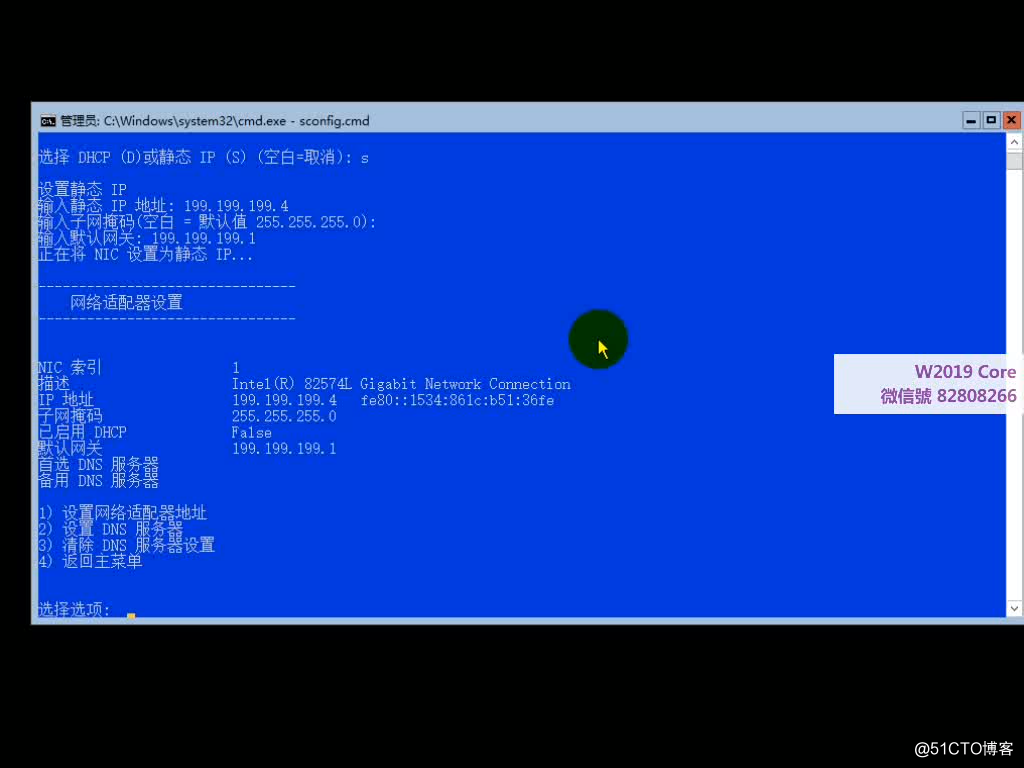The width and height of the screenshot is (1024, 768).
Task: Click the 'IP 地址' label in table
Action: click(x=66, y=400)
